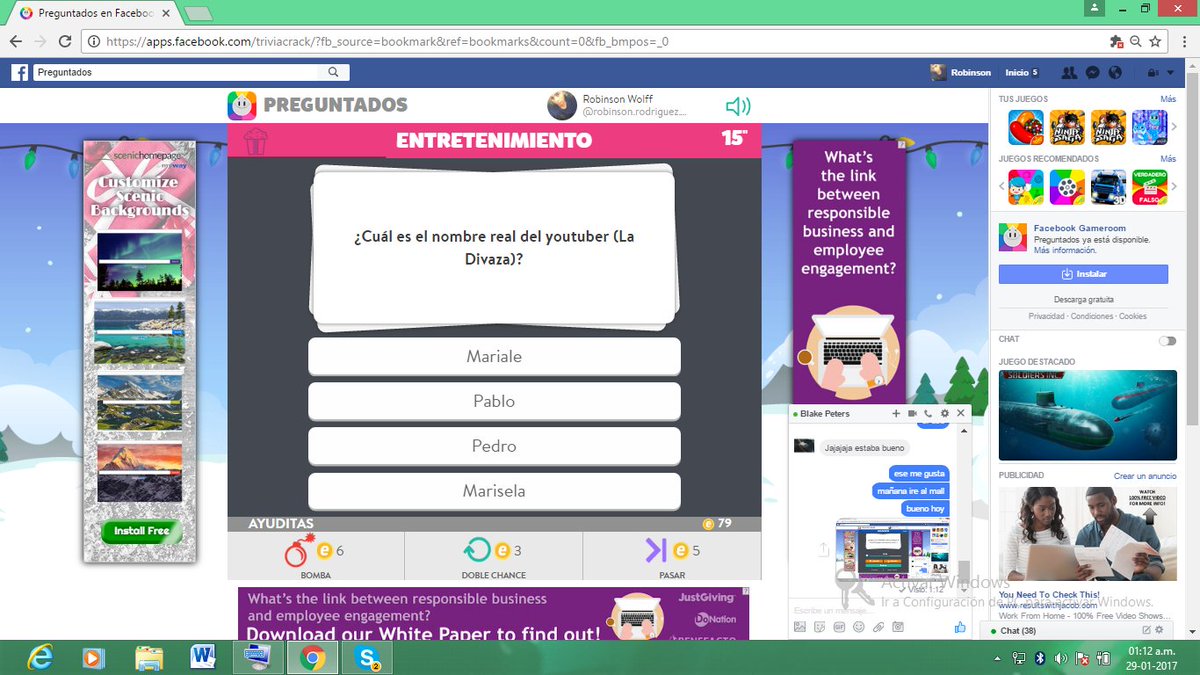Click Install Free on scenic ad
The image size is (1200, 675).
142,531
